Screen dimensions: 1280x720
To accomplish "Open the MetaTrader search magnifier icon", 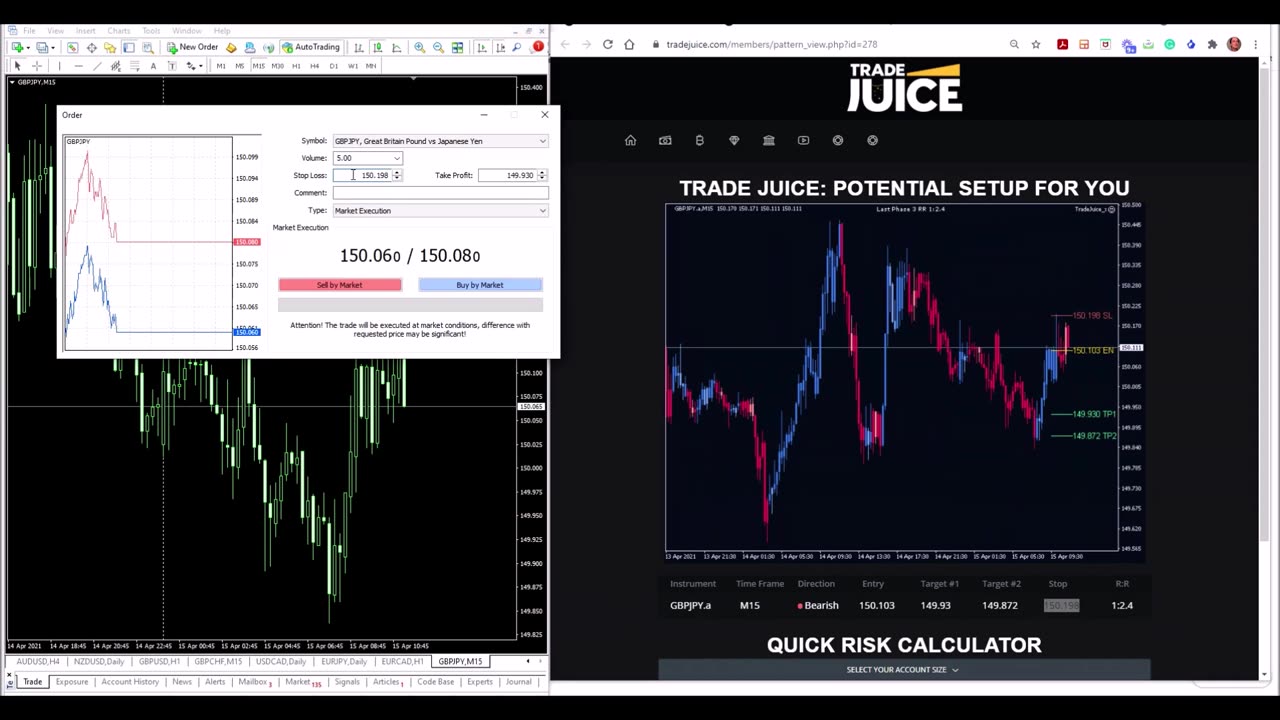I will pos(516,47).
